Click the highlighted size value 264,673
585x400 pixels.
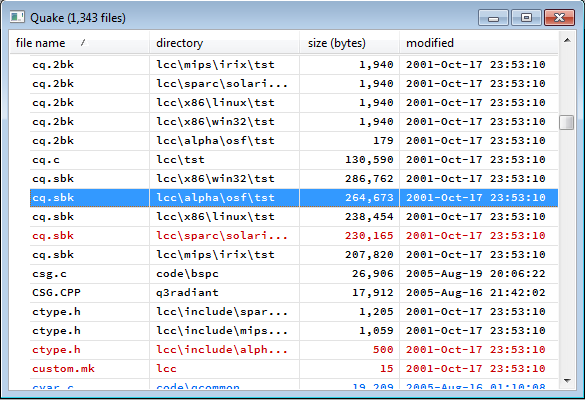point(369,198)
